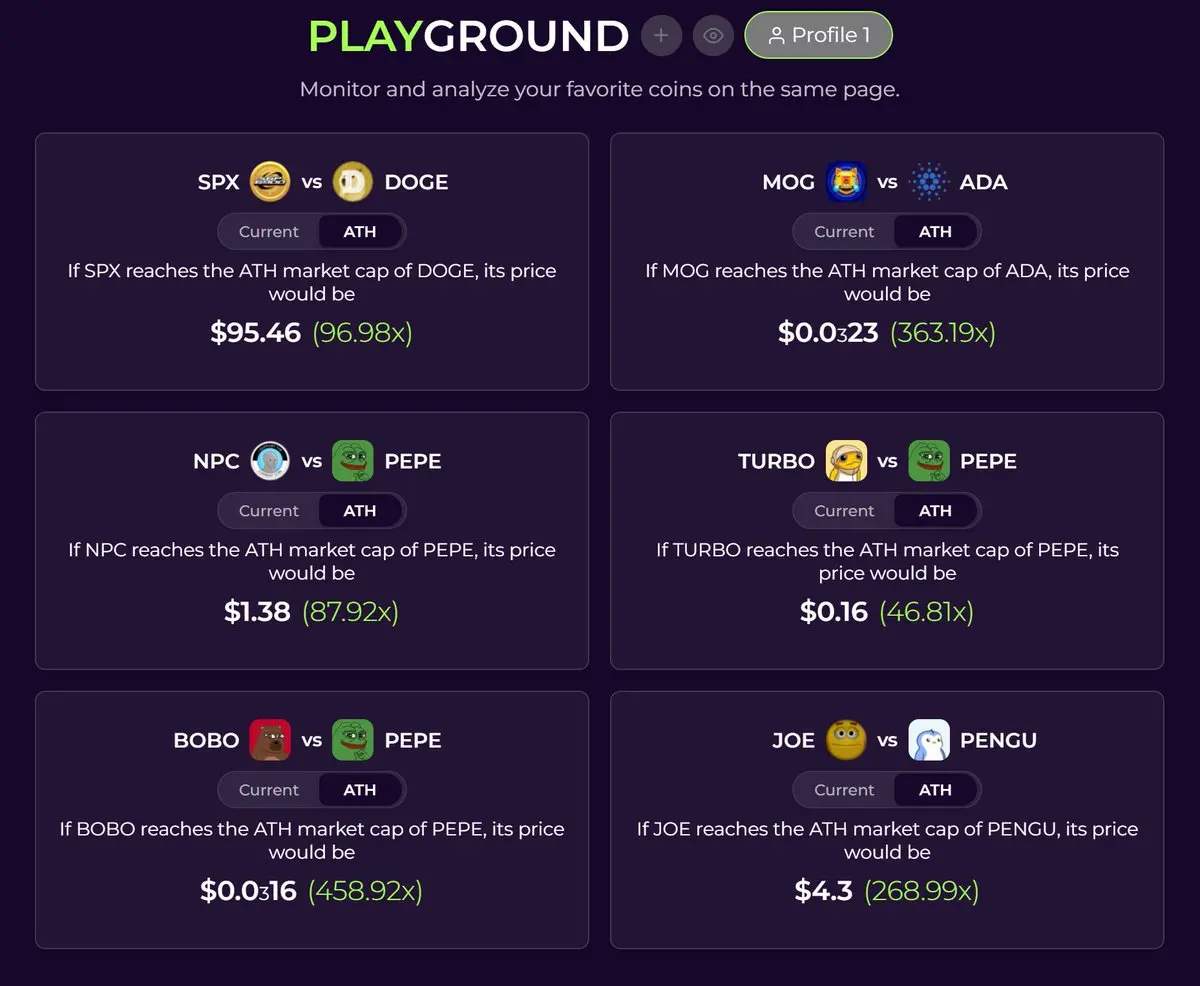The height and width of the screenshot is (986, 1200).
Task: Select the MOG coin icon
Action: [846, 182]
